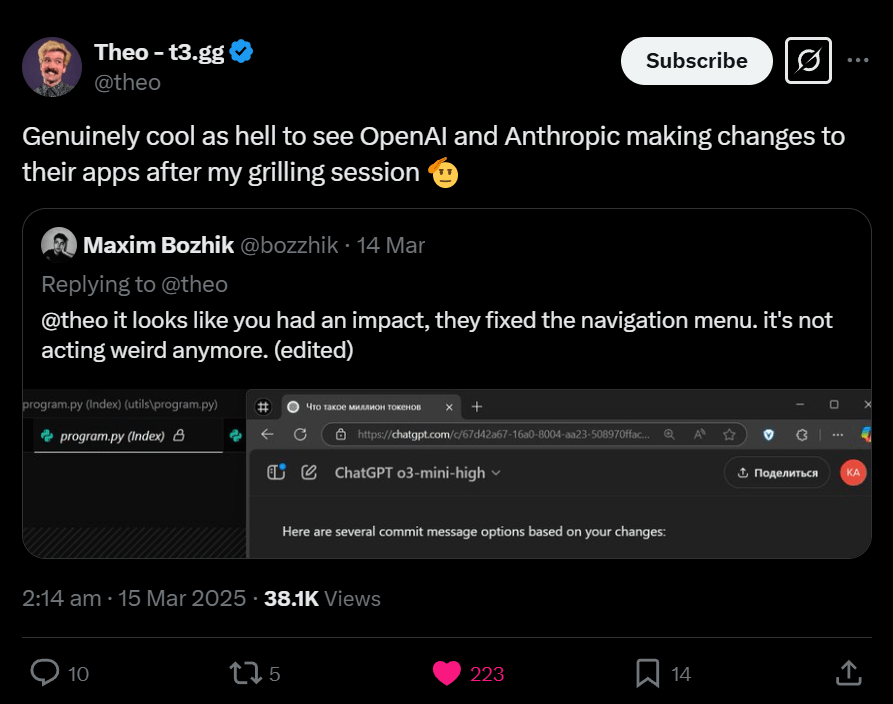893x704 pixels.
Task: Click the browser refresh icon
Action: [x=300, y=435]
